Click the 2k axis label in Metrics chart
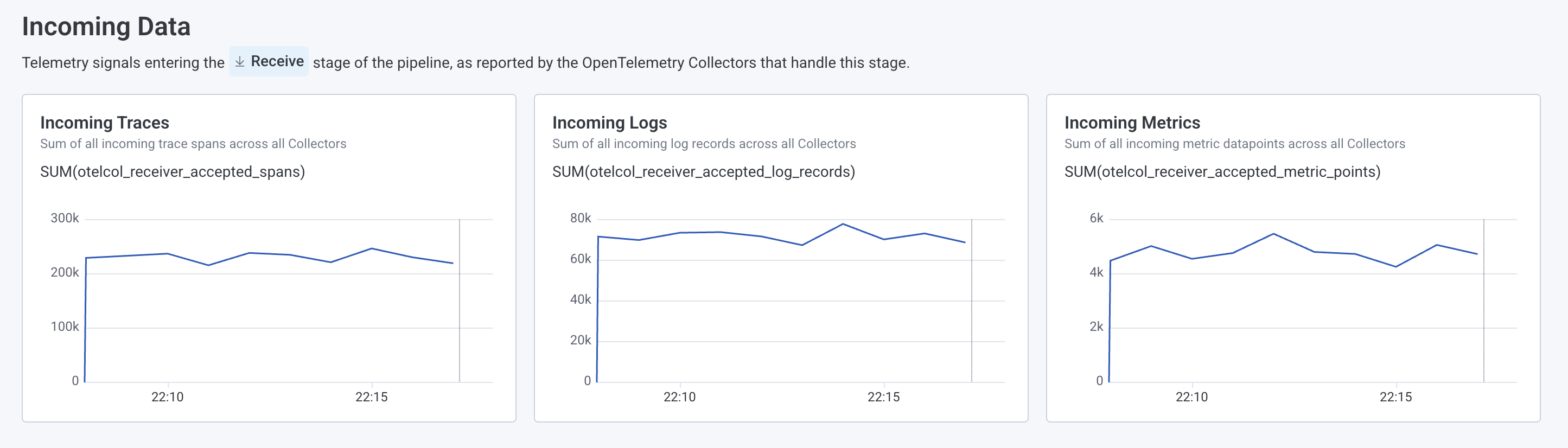1568x448 pixels. (x=1097, y=327)
